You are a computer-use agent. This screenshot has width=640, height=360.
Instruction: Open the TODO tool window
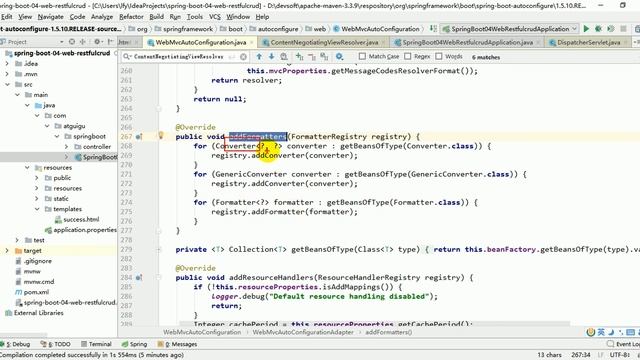[x=56, y=344]
